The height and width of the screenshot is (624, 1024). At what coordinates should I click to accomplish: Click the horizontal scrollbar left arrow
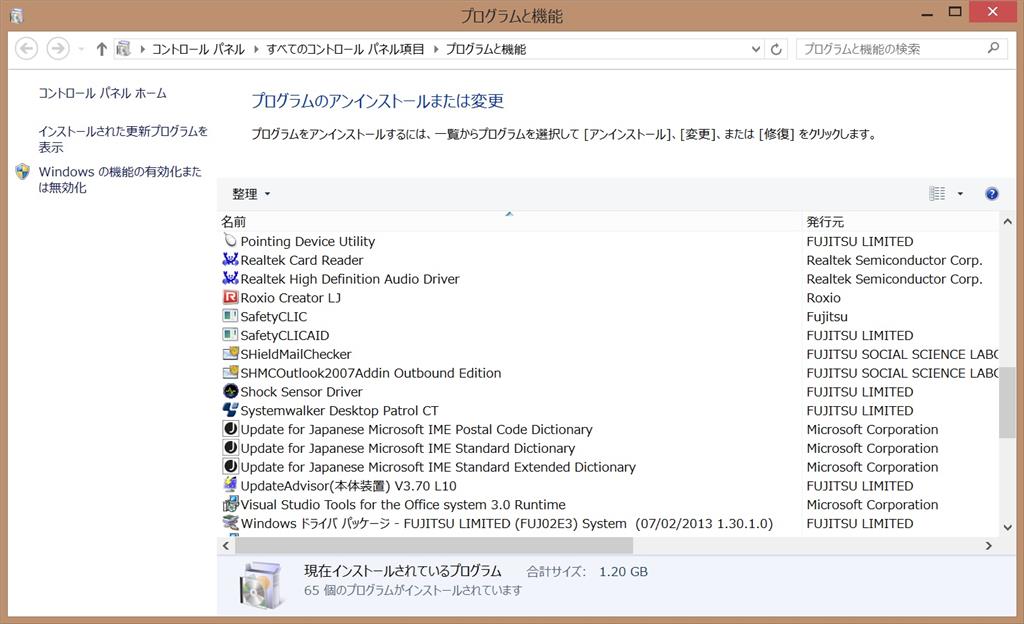click(226, 546)
